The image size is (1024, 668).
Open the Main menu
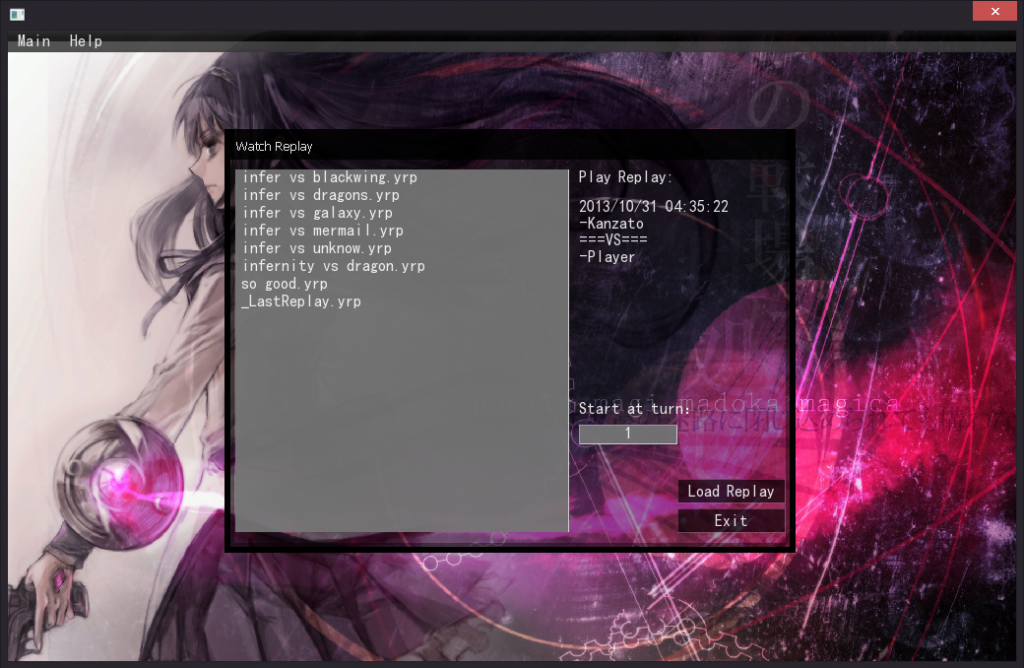pos(34,41)
